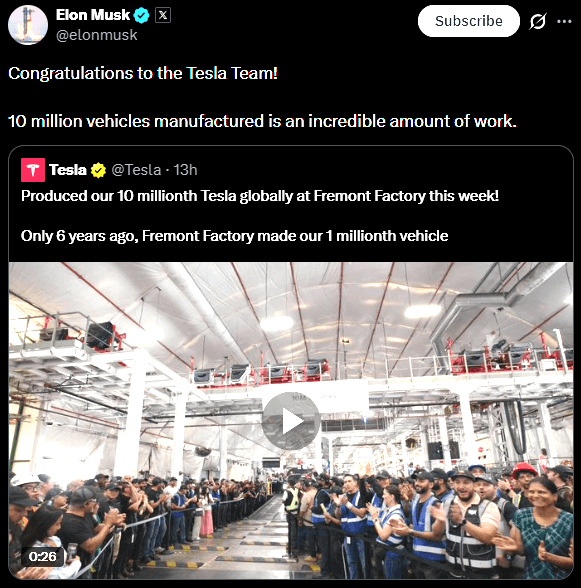Click the Subscribe button
581x588 pixels.
coord(468,21)
